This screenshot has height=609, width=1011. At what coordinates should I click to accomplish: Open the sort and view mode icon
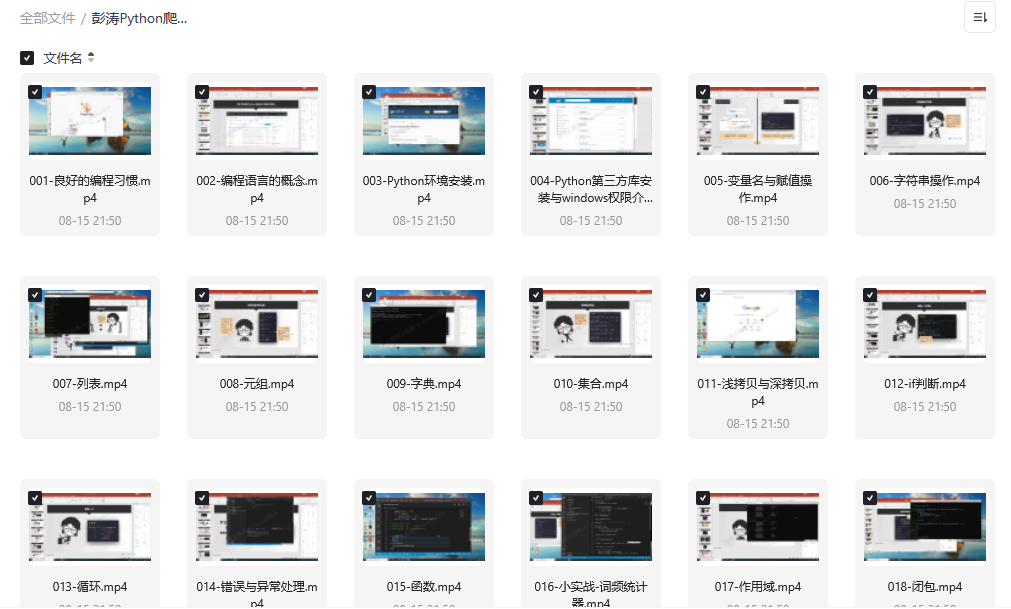tap(979, 17)
